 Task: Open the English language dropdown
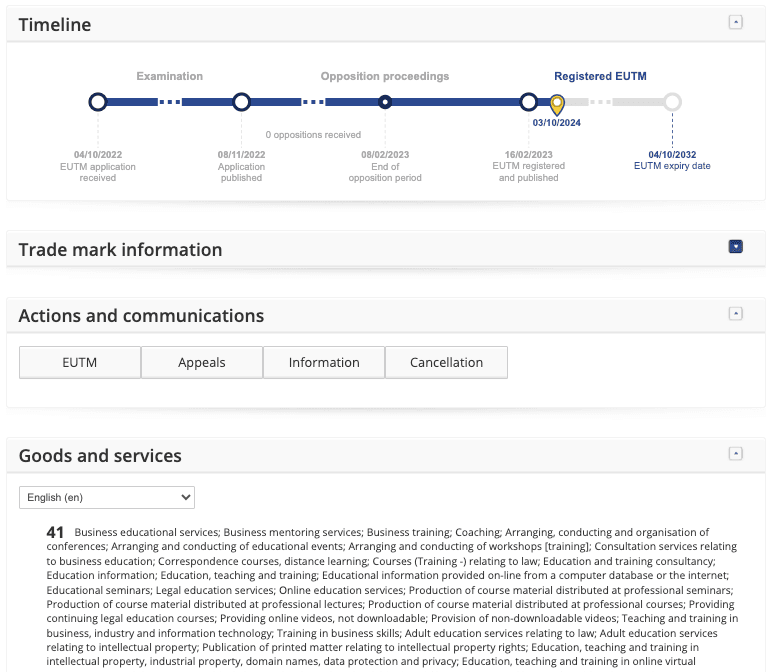click(107, 497)
